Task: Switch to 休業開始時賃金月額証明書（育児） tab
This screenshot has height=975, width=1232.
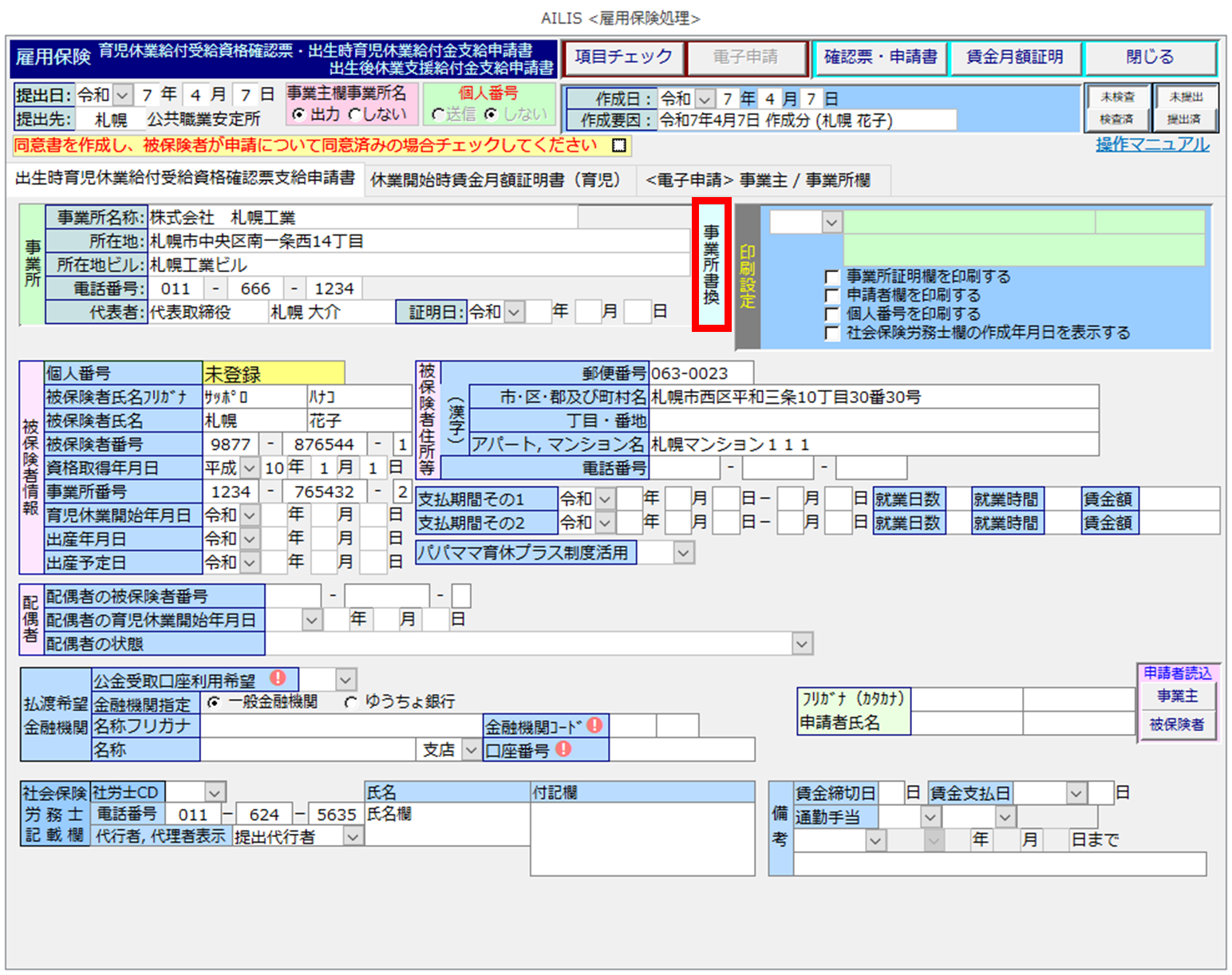Action: click(x=495, y=180)
